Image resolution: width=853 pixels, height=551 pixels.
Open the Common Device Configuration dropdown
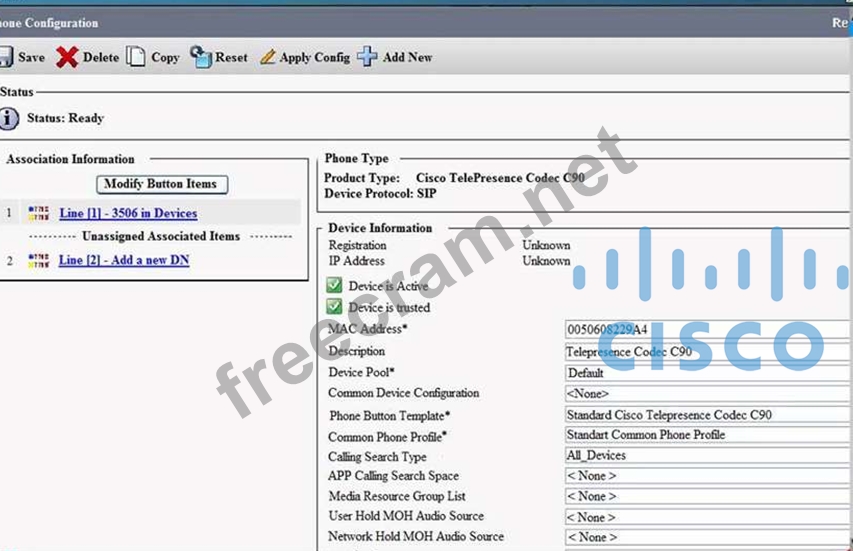point(707,393)
